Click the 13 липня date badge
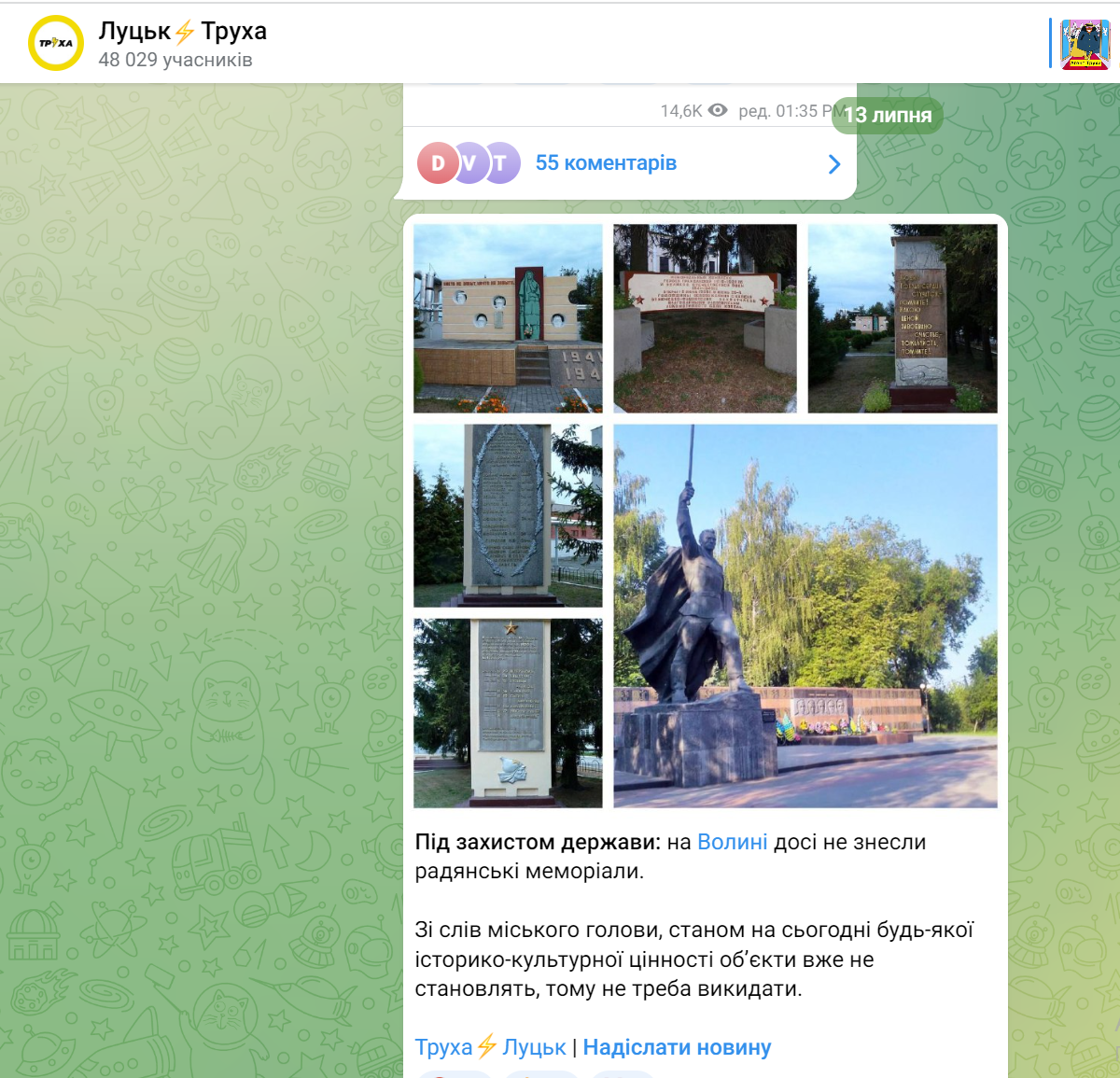This screenshot has height=1078, width=1120. point(888,116)
